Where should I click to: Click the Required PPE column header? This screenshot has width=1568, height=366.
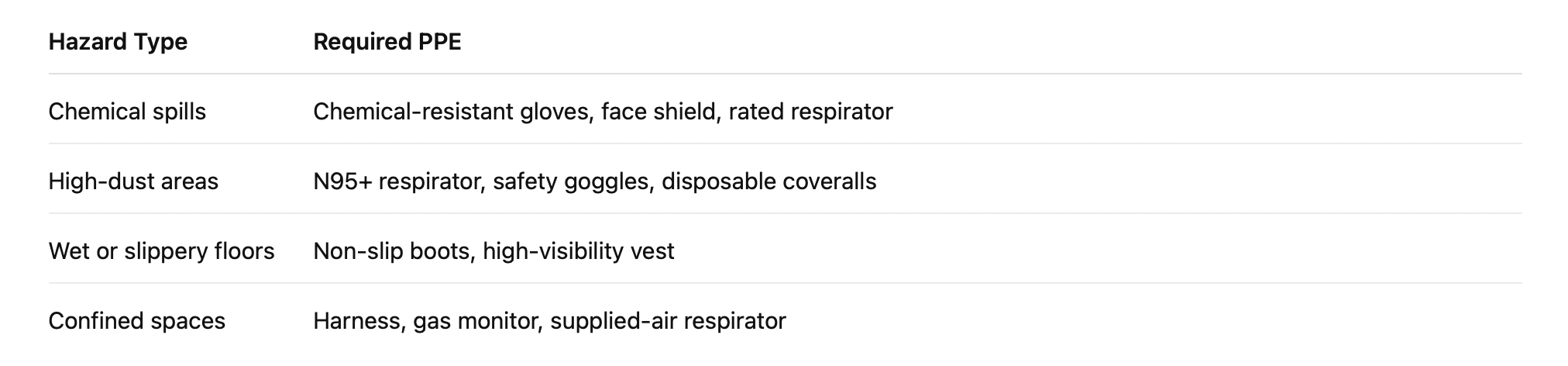[x=387, y=42]
